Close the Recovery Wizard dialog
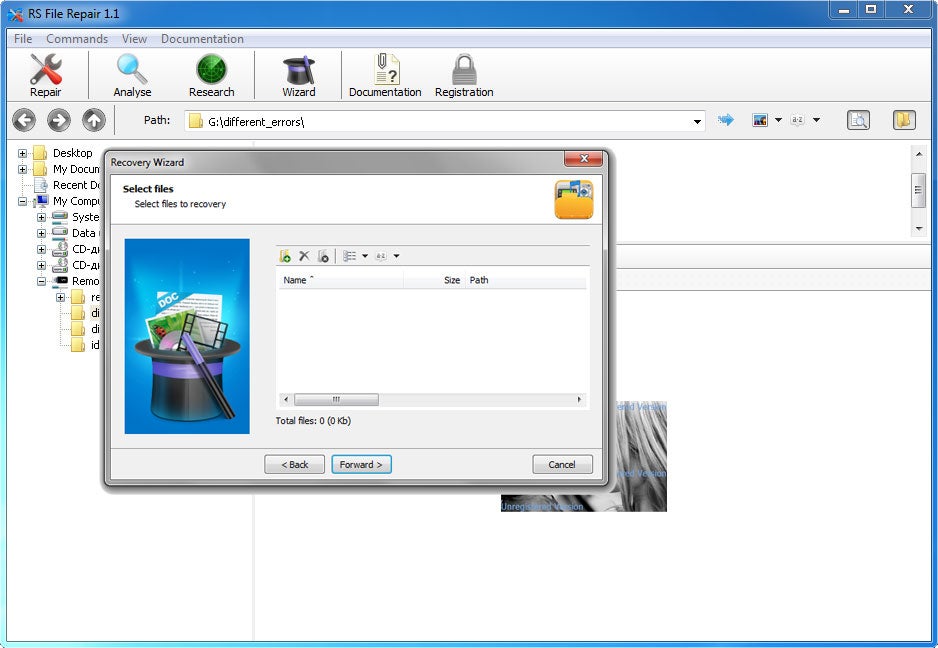Screen dimensions: 938x648 pos(583,159)
